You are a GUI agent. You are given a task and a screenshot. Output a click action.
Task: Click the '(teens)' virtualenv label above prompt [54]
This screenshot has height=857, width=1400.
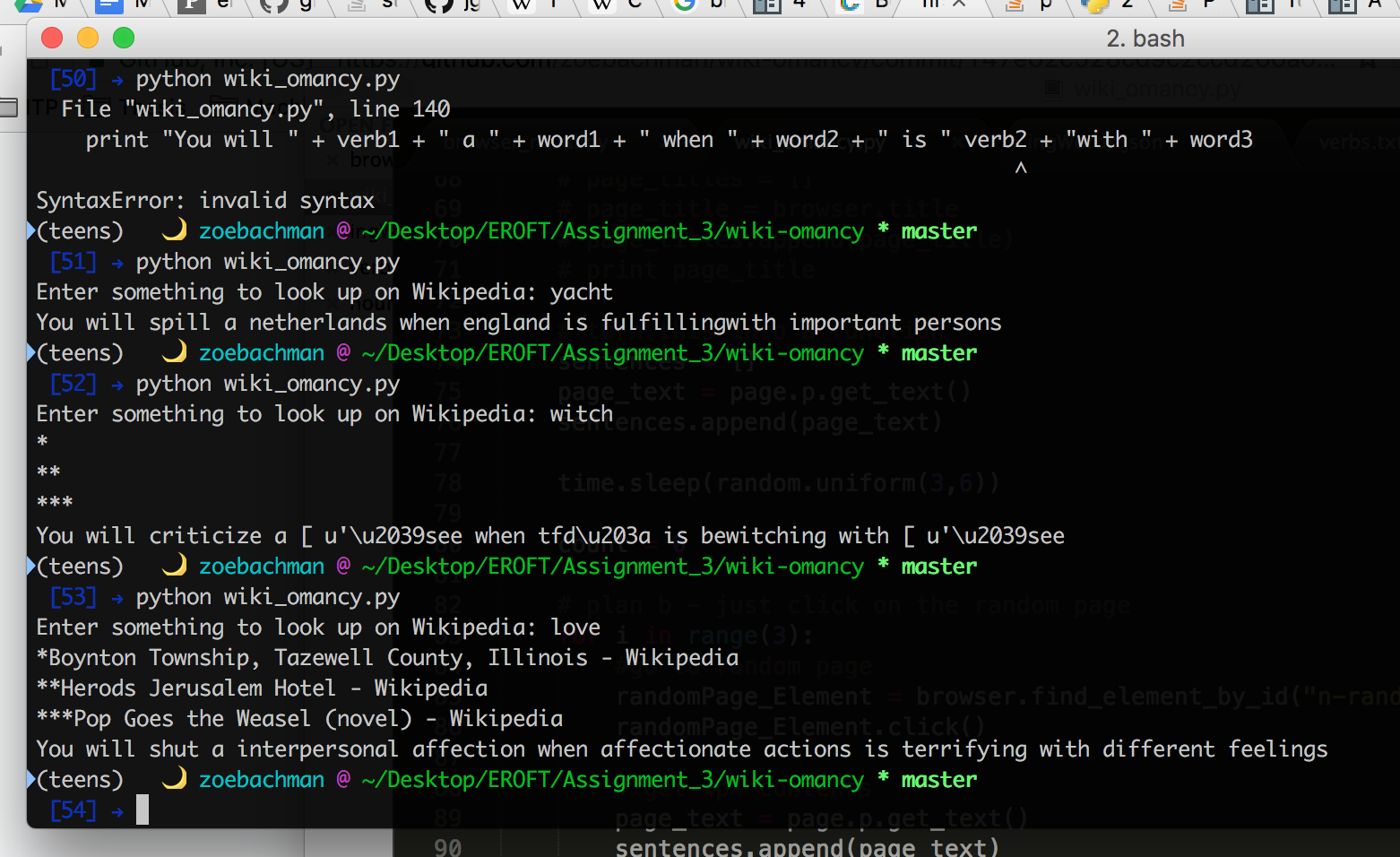[80, 780]
